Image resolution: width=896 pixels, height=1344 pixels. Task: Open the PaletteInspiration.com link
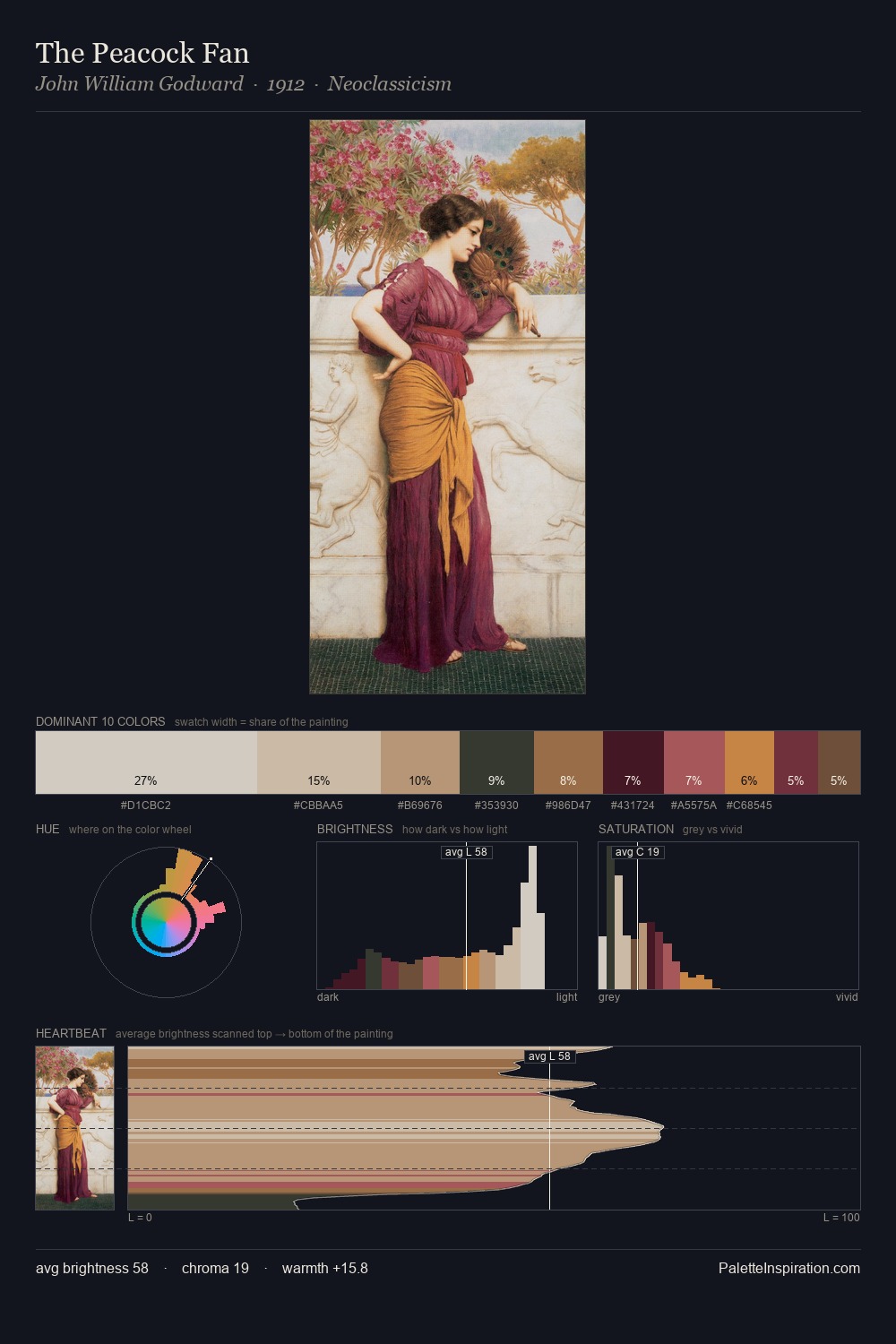click(x=789, y=1268)
